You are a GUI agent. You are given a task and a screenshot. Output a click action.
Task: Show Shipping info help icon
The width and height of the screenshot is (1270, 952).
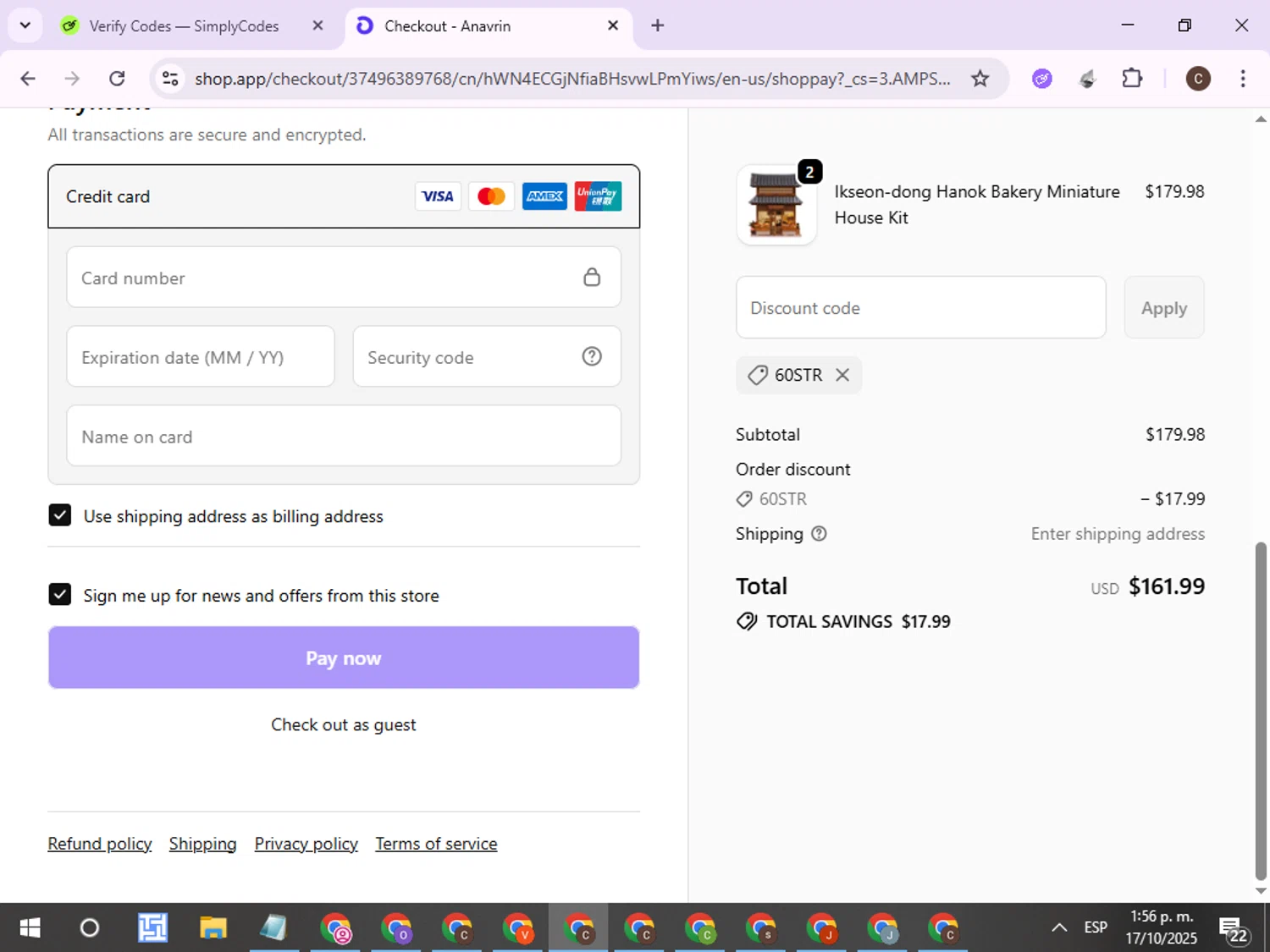point(819,534)
